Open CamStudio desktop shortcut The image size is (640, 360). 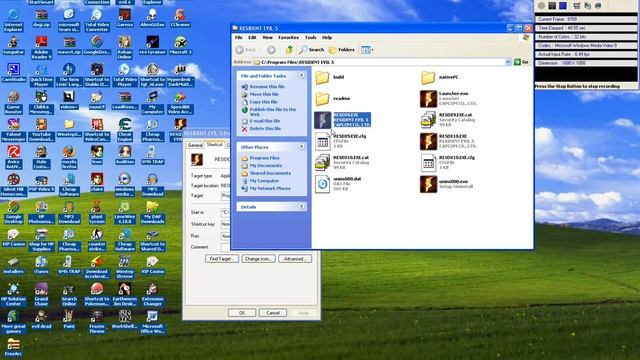[13, 73]
